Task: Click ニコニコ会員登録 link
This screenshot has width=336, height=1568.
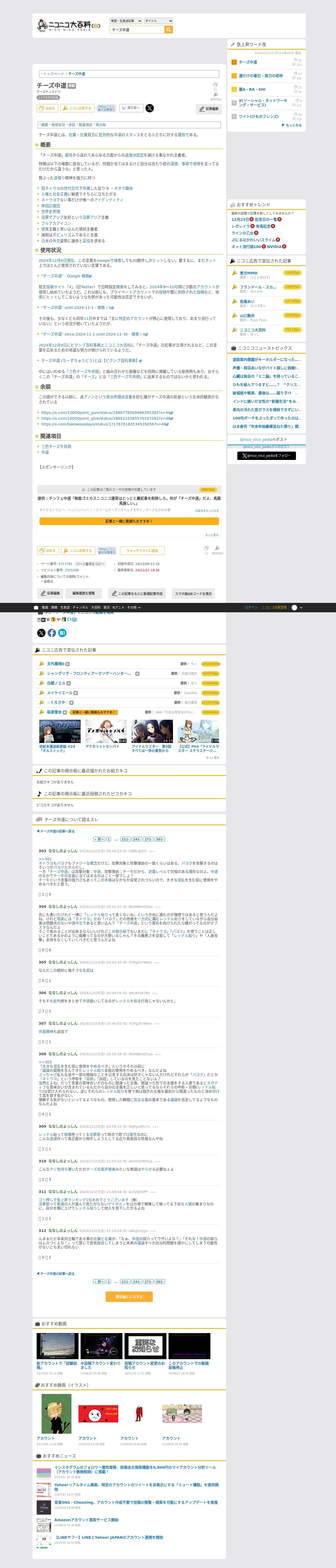Action: [x=274, y=608]
